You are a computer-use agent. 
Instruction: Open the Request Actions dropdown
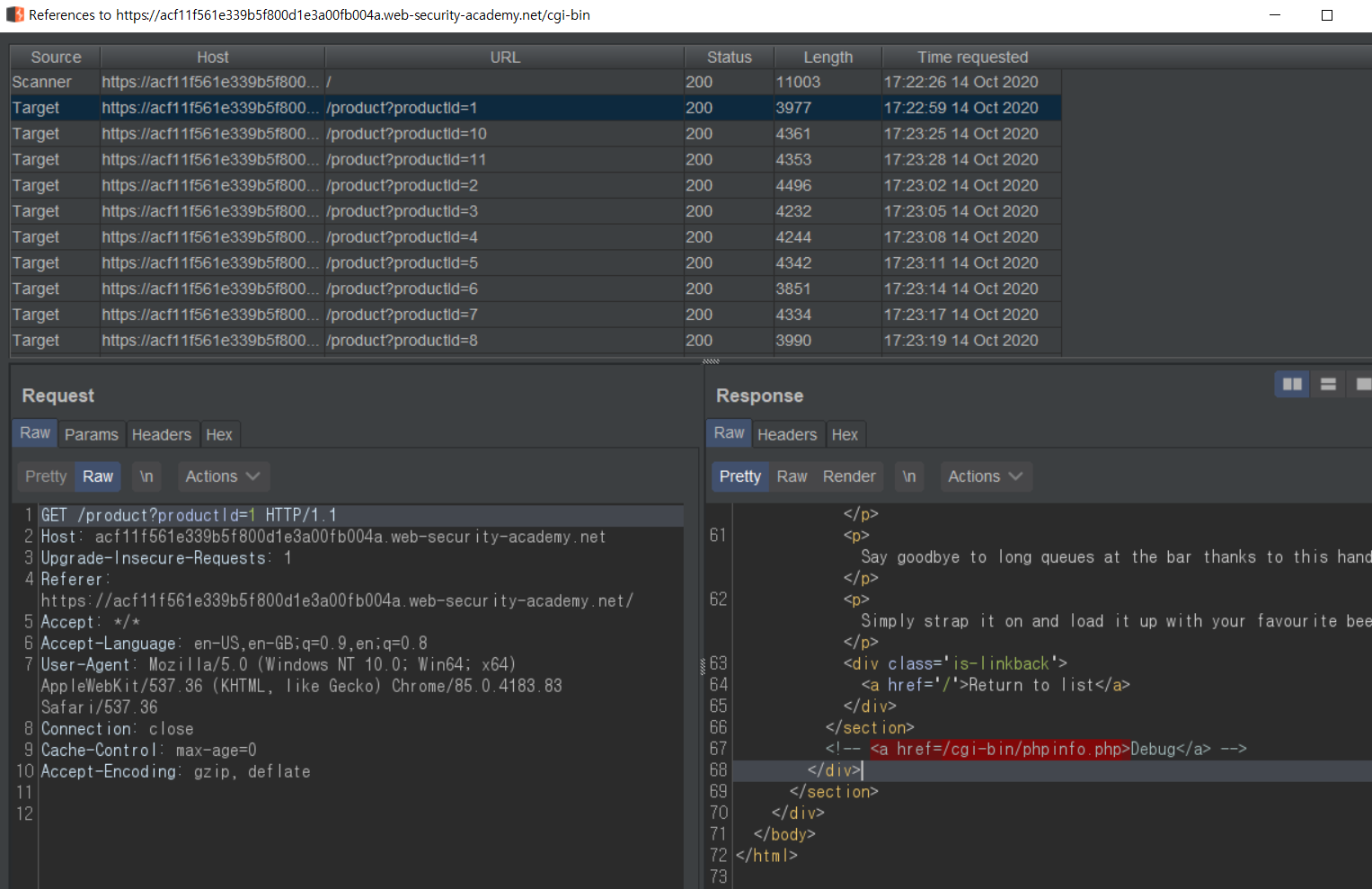tap(222, 476)
